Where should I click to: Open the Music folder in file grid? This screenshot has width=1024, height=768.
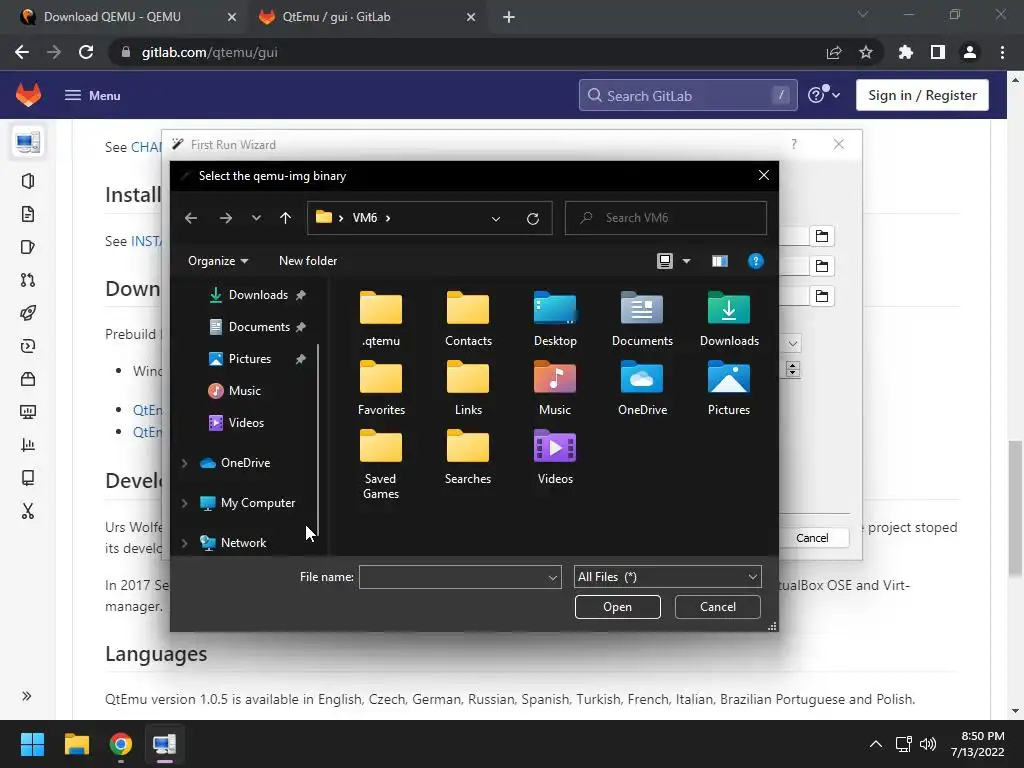click(x=555, y=388)
